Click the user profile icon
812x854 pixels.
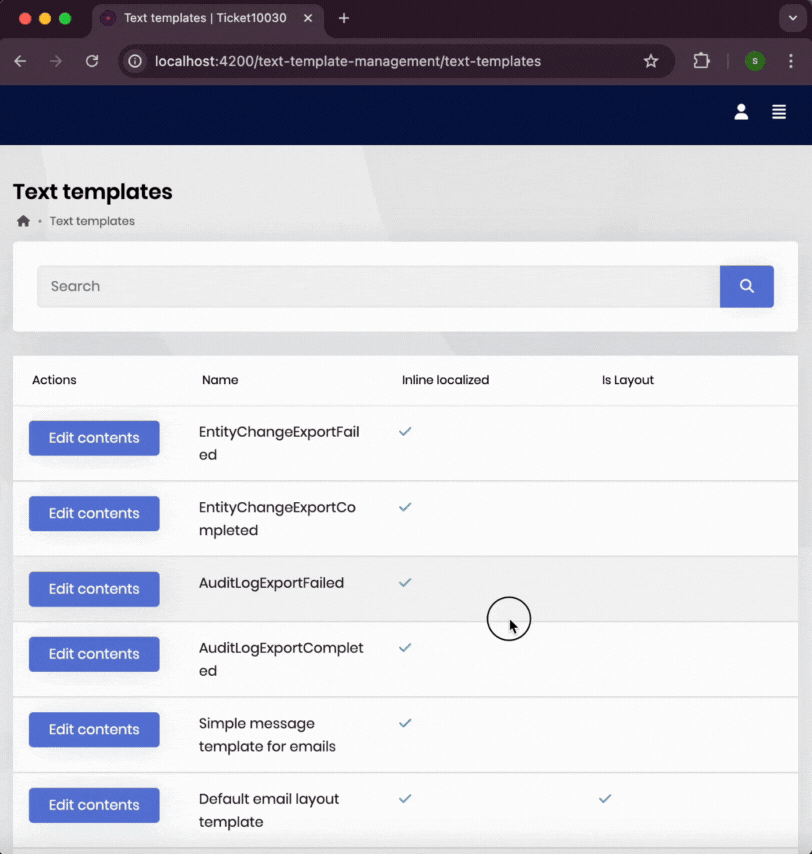pos(741,112)
